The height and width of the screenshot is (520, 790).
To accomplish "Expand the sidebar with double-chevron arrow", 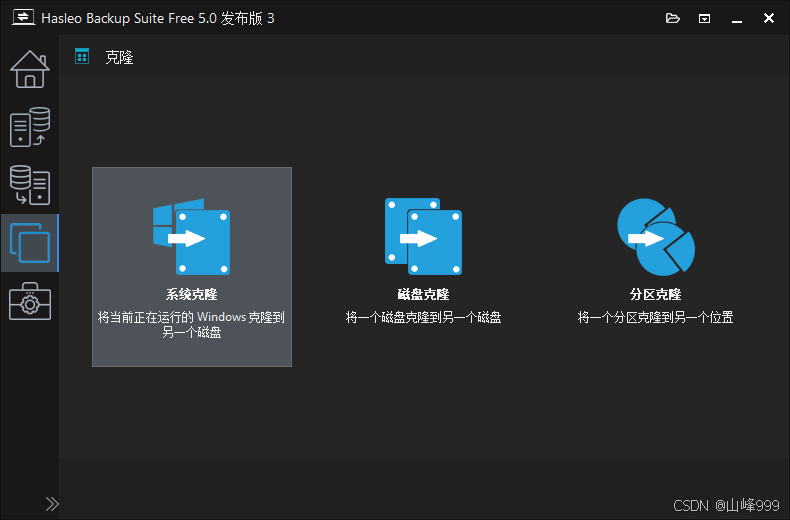I will [52, 504].
